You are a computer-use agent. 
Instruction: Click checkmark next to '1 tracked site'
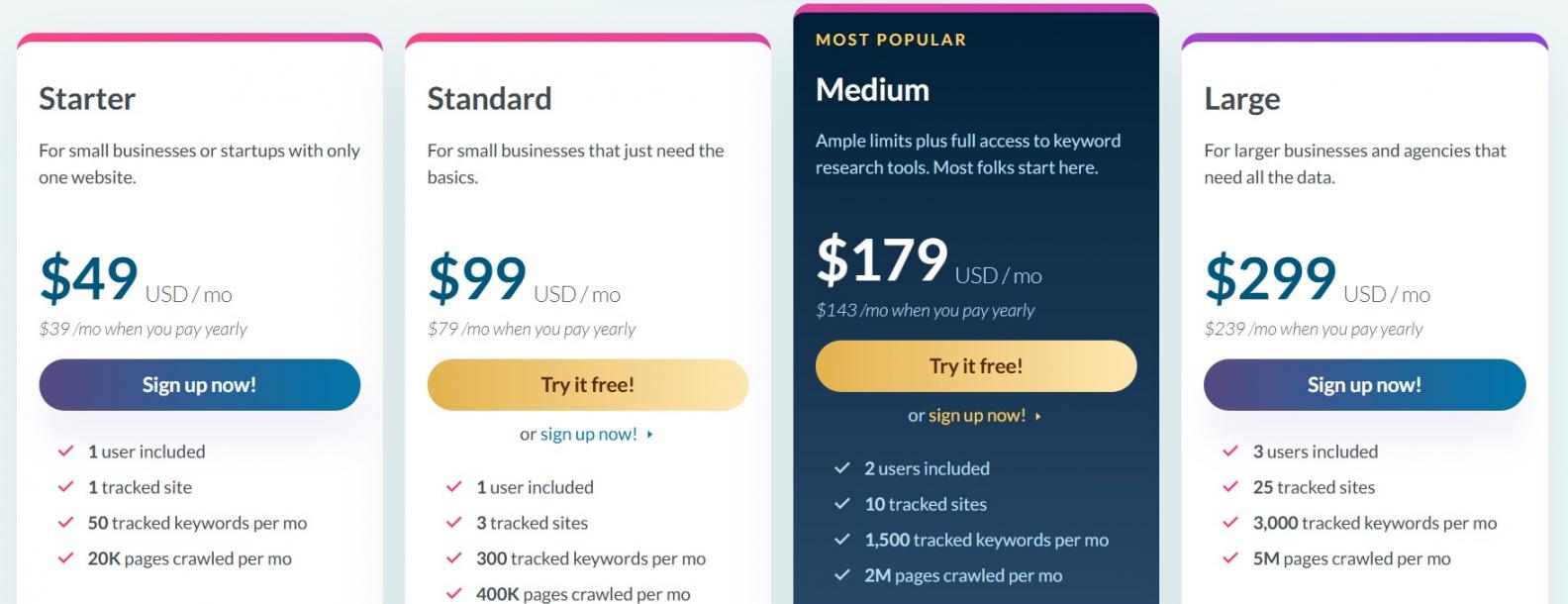pos(66,487)
